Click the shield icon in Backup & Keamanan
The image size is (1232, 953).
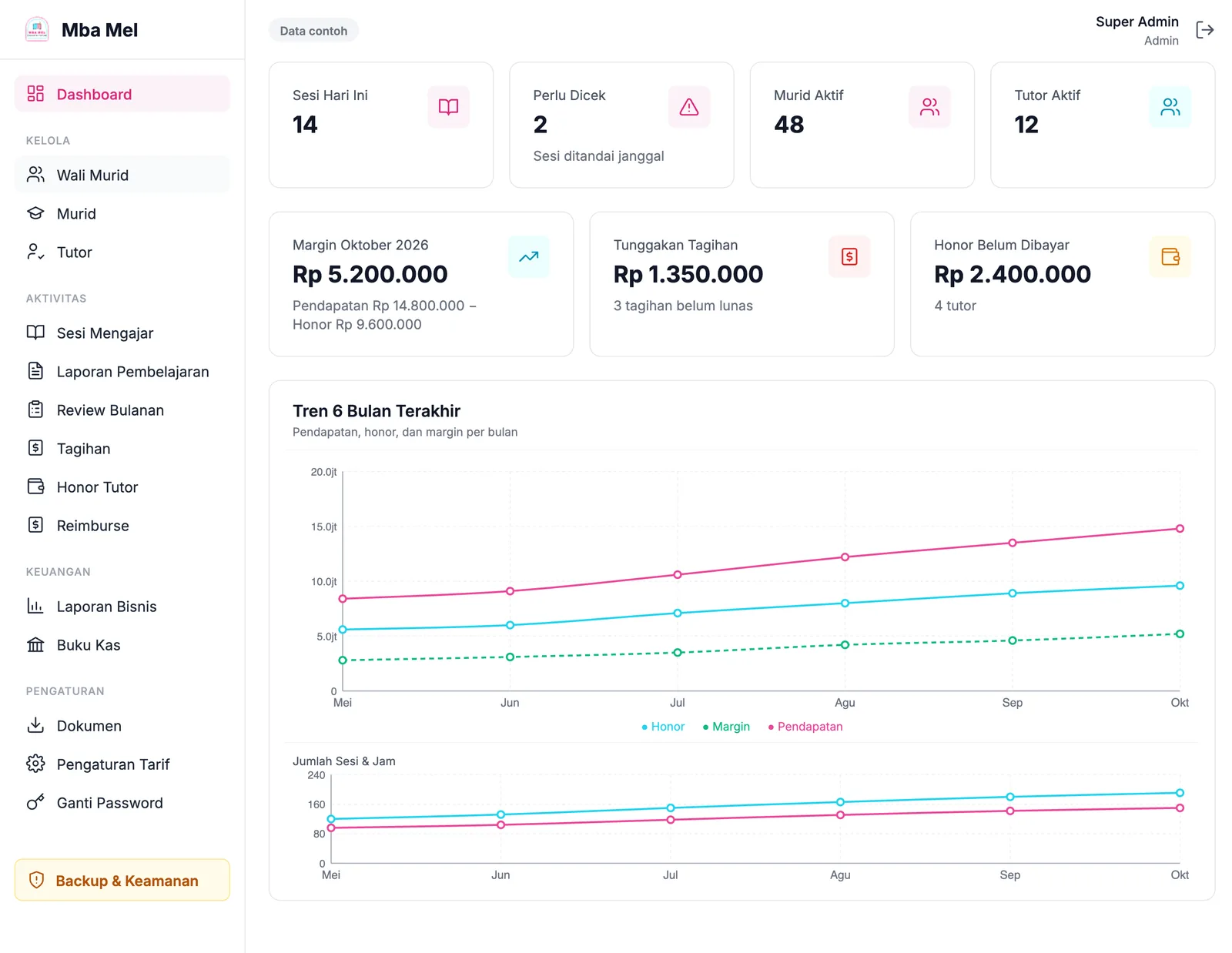click(x=36, y=880)
